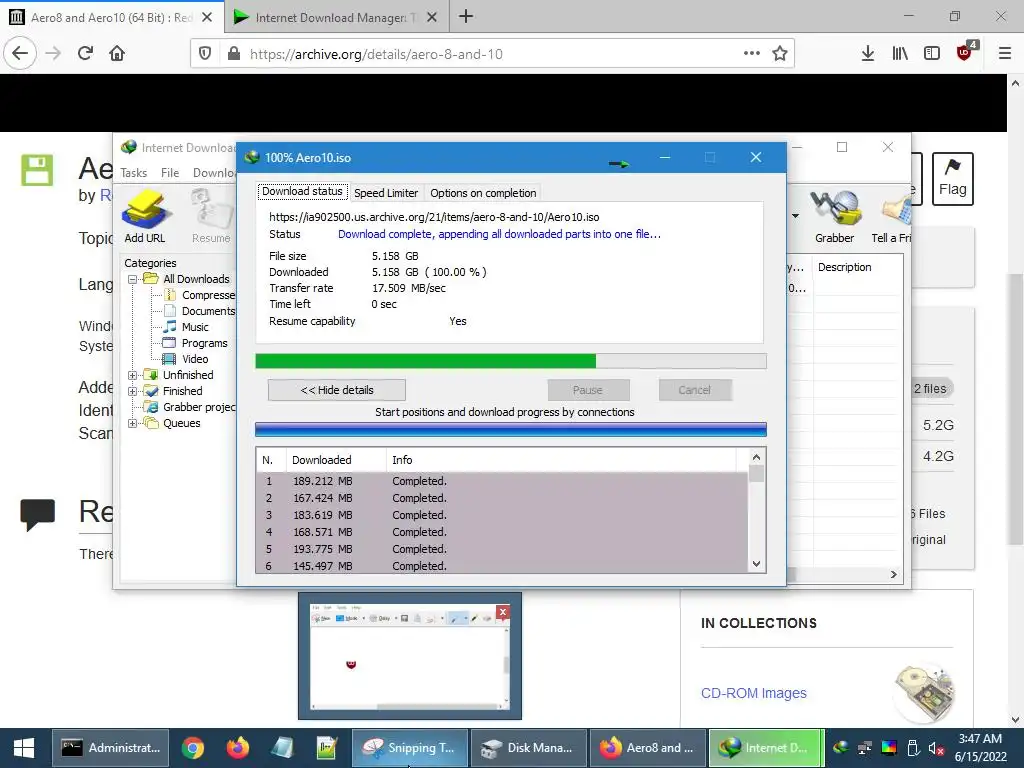Open Windows Start menu
Viewport: 1024px width, 768px height.
pyautogui.click(x=24, y=748)
